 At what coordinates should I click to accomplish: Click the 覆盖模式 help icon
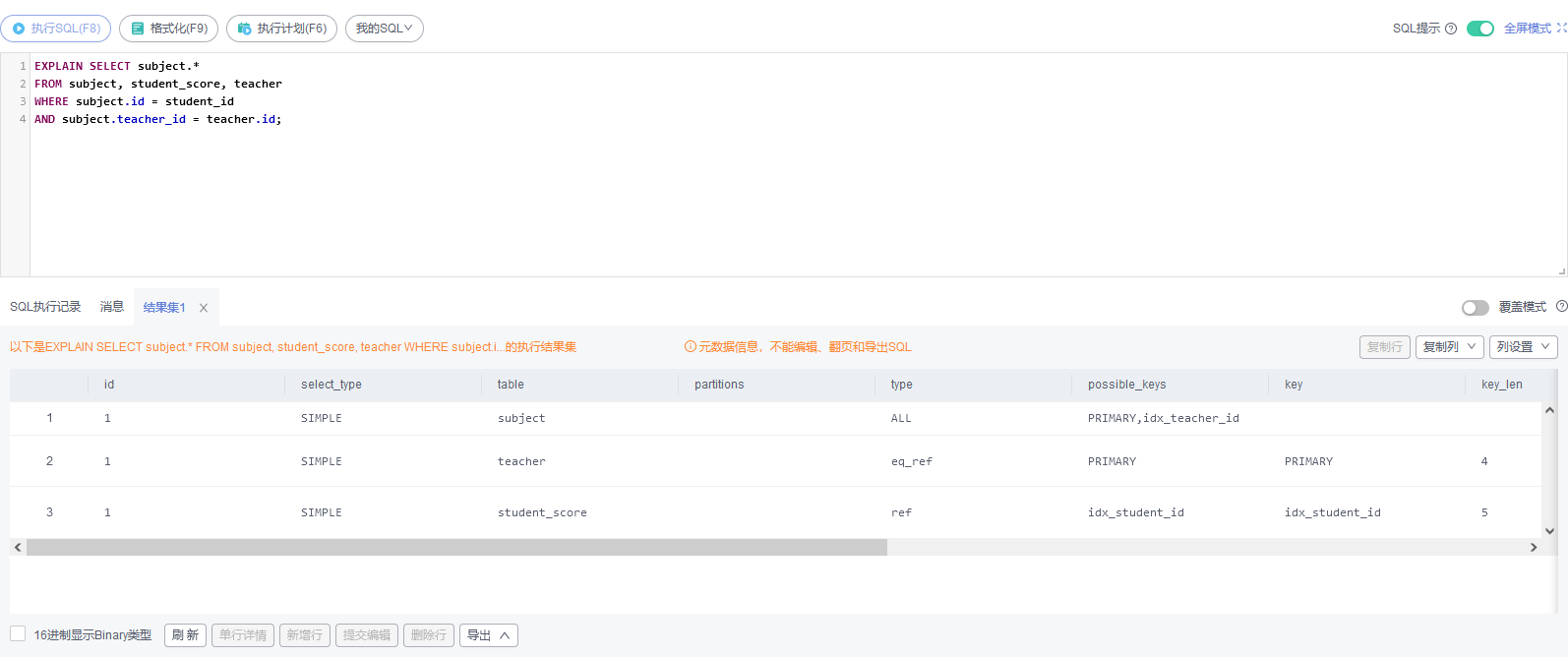pos(1561,307)
